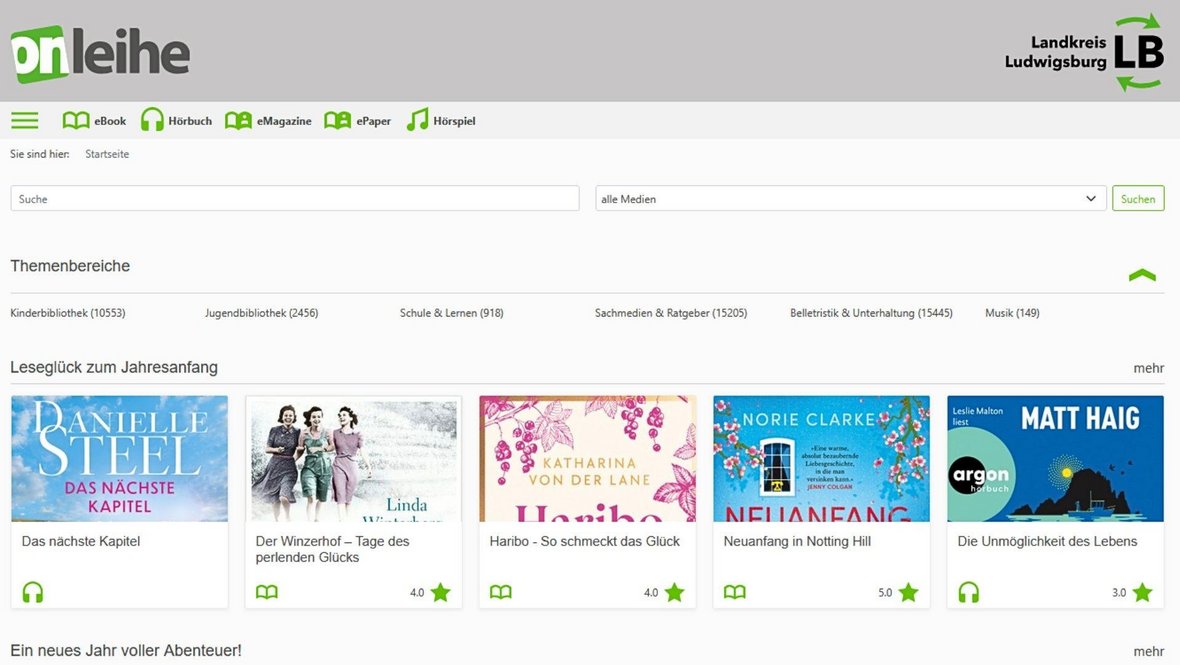Open the Danielle Steel book cover thumbnail
Viewport: 1180px width, 665px height.
119,458
